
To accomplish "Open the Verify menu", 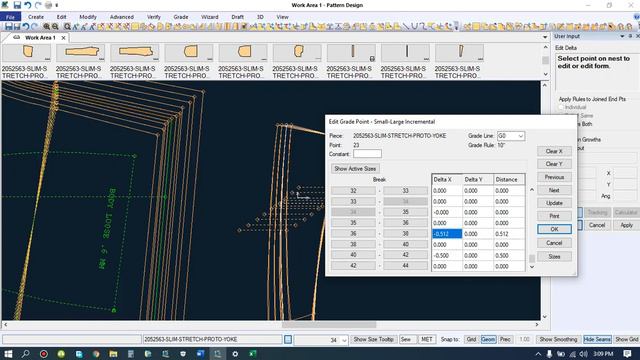I will 153,17.
